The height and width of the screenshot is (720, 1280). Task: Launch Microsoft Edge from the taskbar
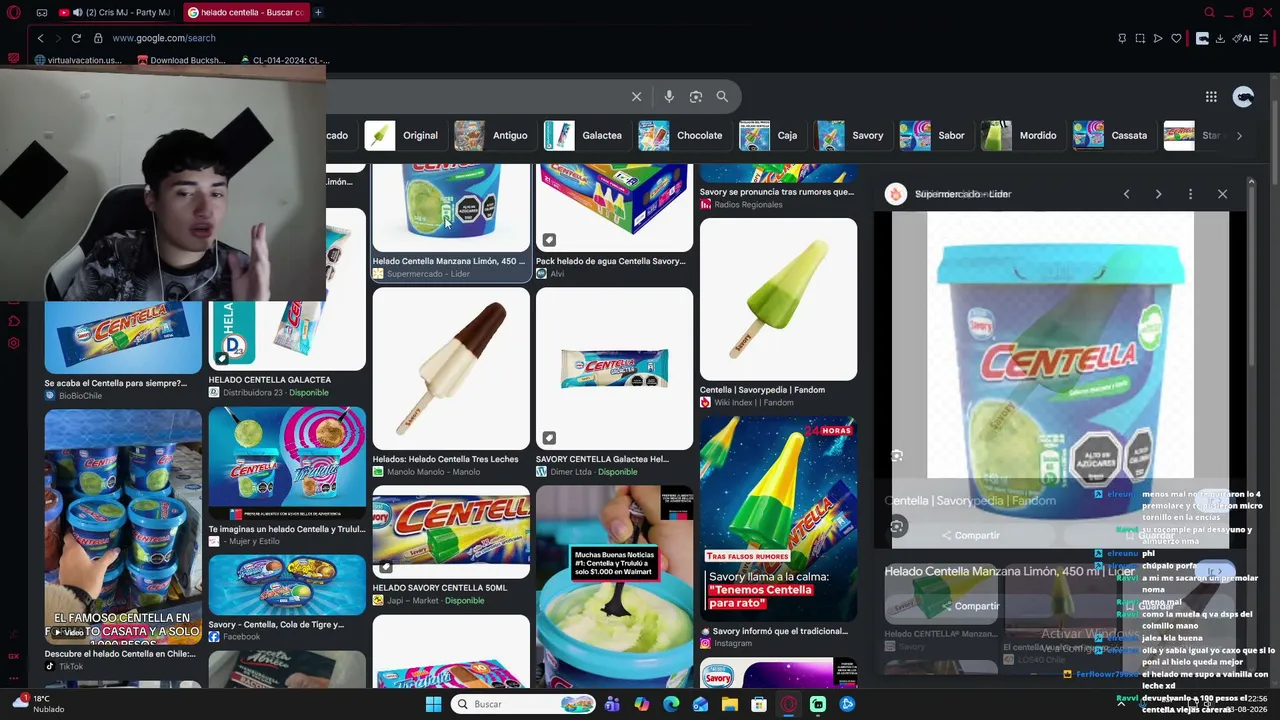pyautogui.click(x=671, y=704)
